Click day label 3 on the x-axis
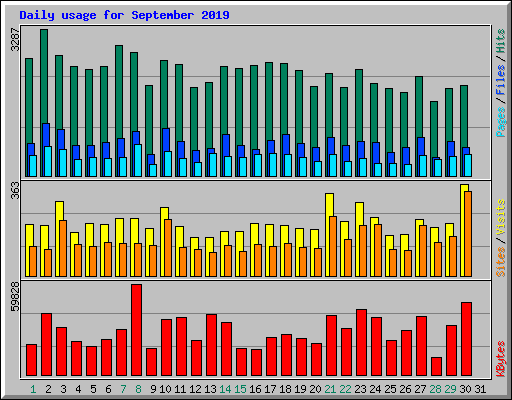The image size is (512, 400). (63, 389)
